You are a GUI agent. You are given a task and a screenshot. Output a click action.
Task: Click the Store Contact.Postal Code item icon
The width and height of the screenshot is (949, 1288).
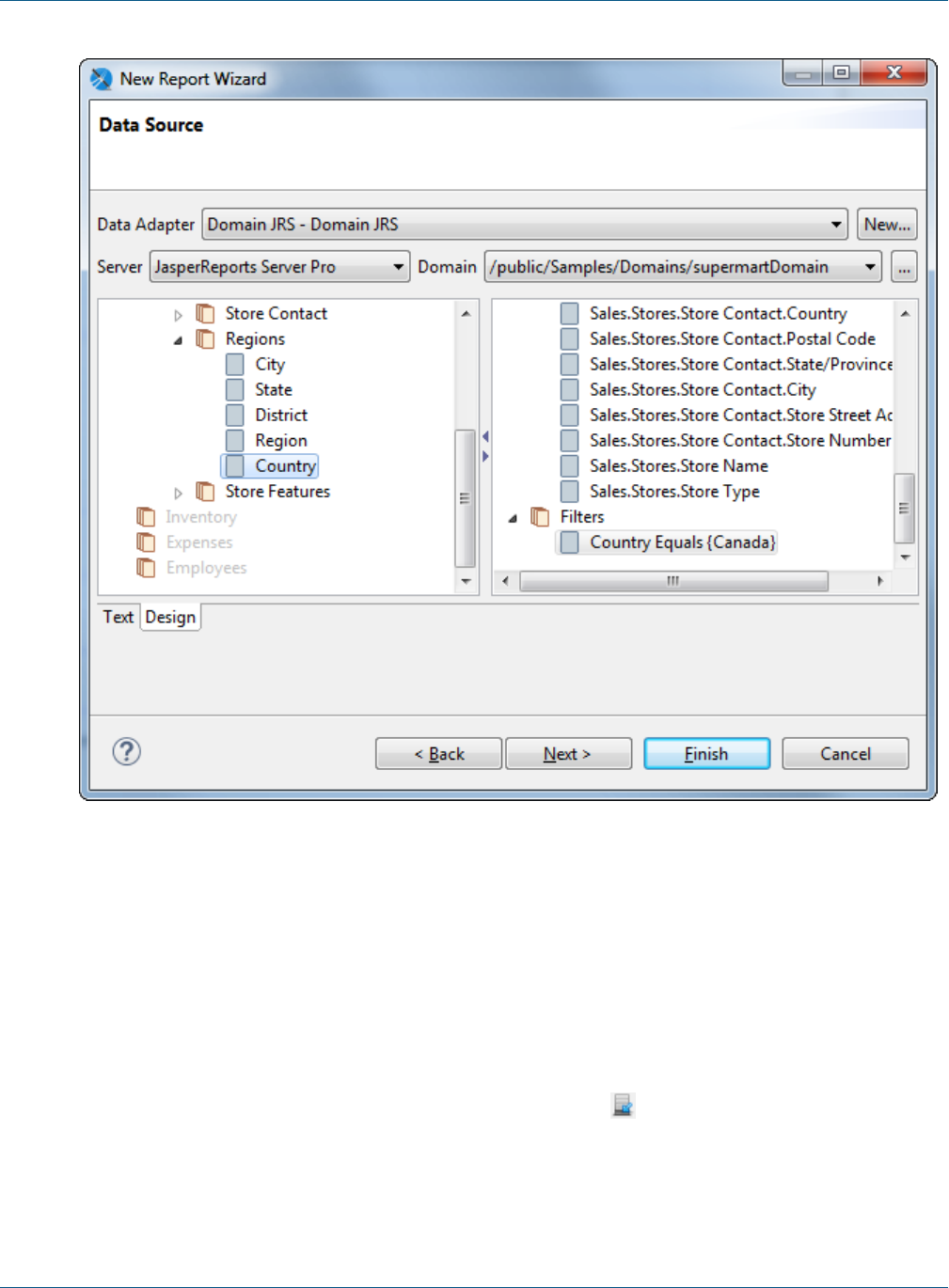tap(569, 338)
